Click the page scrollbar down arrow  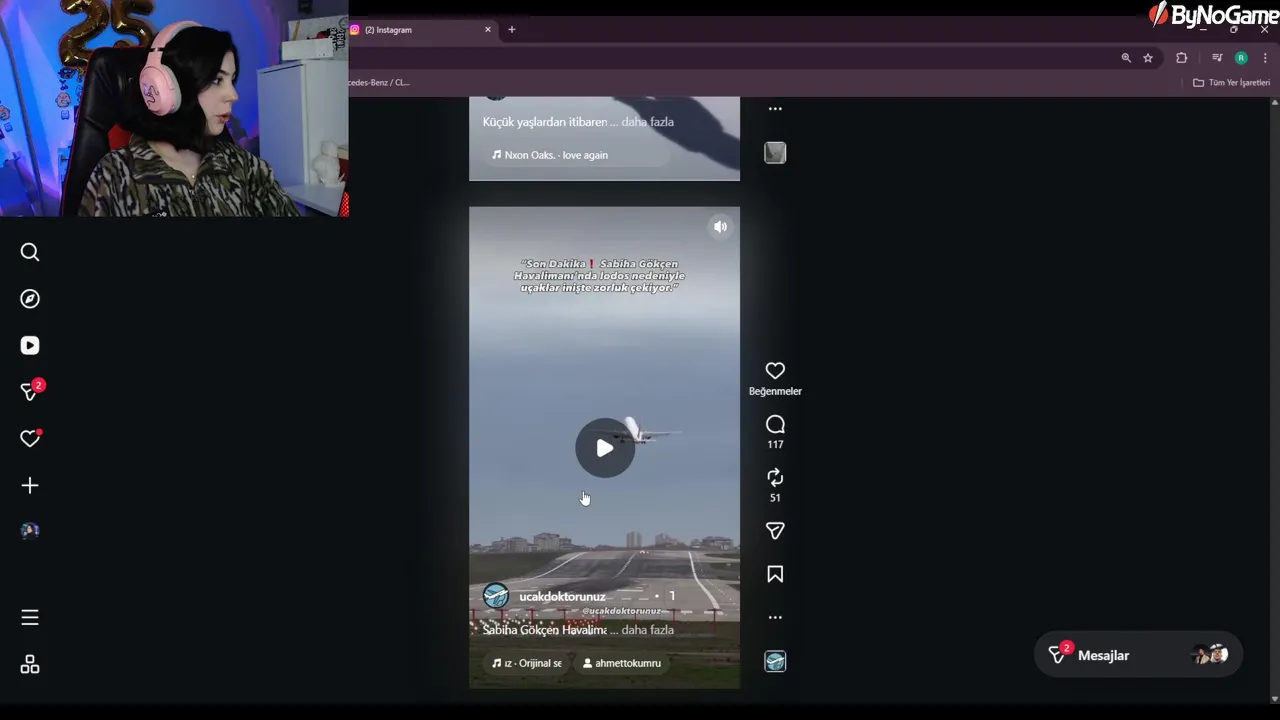tap(1274, 698)
